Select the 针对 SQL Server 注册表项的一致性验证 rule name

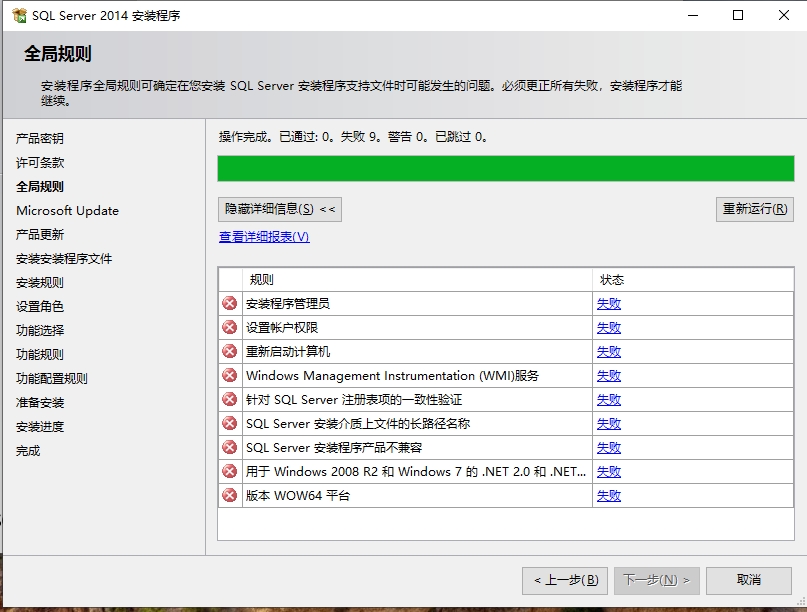pyautogui.click(x=354, y=400)
